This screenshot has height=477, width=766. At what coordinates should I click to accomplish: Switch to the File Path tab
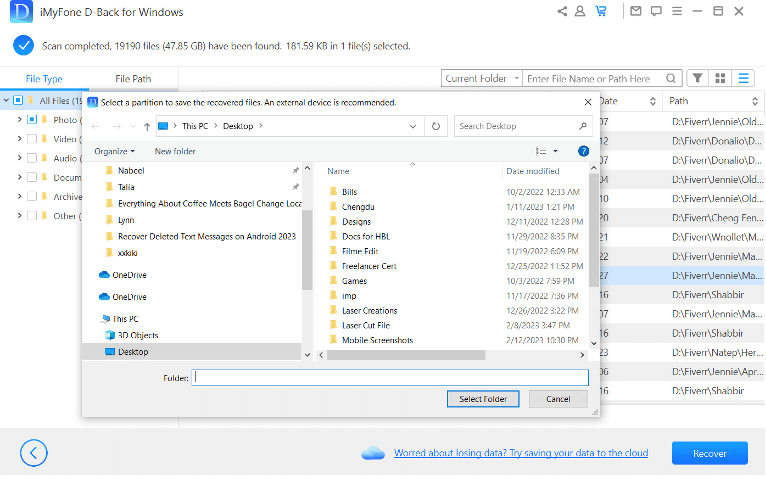133,79
